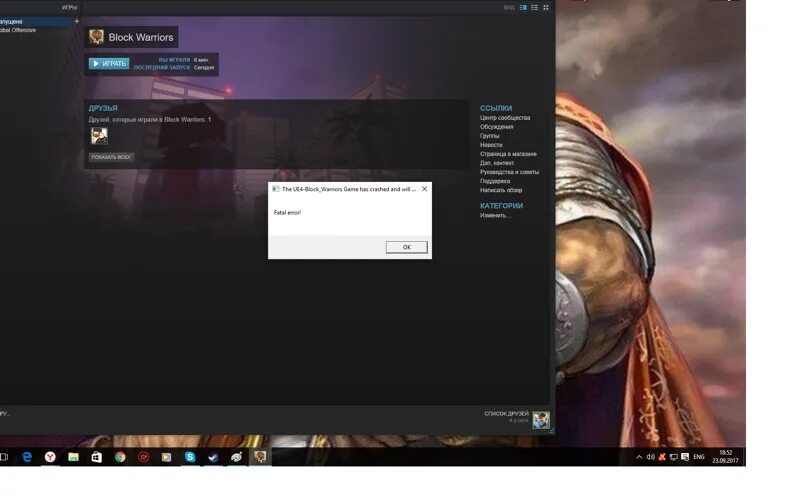Click OK in the Fatal error dialog

tap(406, 247)
